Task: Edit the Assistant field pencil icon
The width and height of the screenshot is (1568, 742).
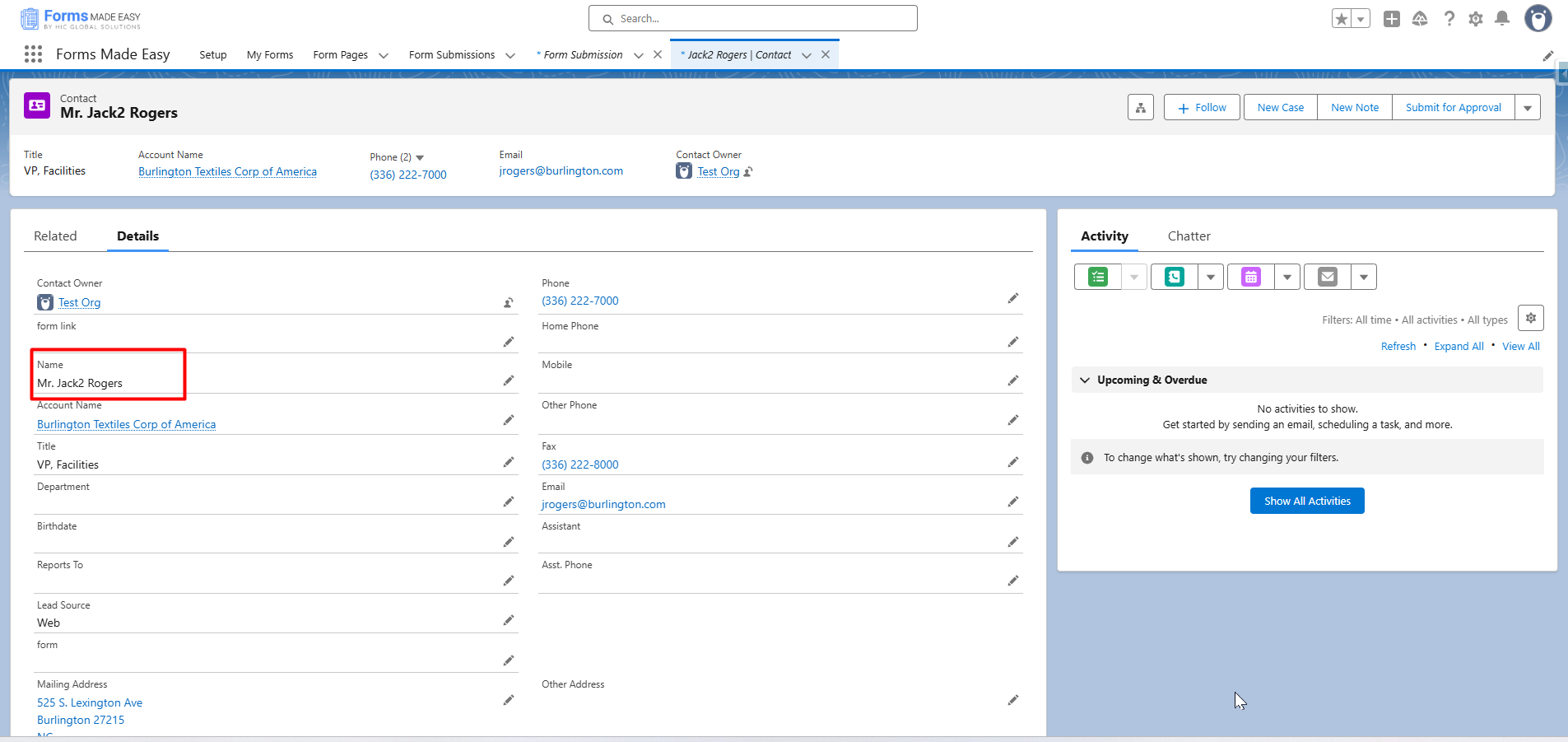Action: point(1013,542)
